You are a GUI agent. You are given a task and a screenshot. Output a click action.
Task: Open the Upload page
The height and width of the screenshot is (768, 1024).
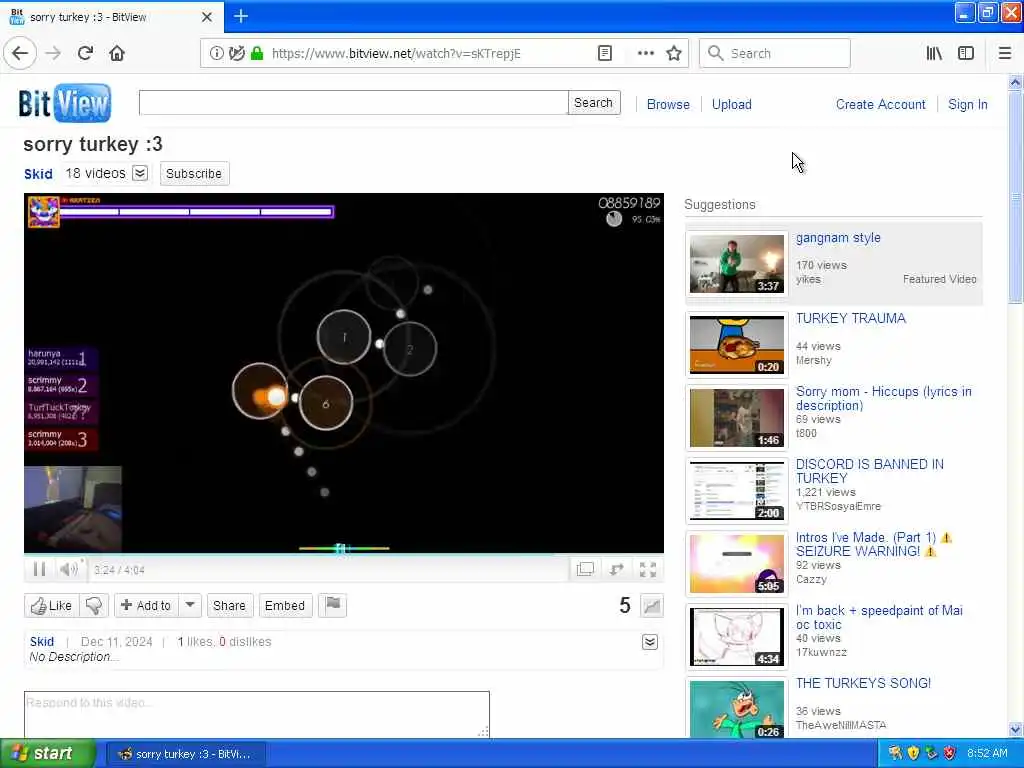[731, 104]
